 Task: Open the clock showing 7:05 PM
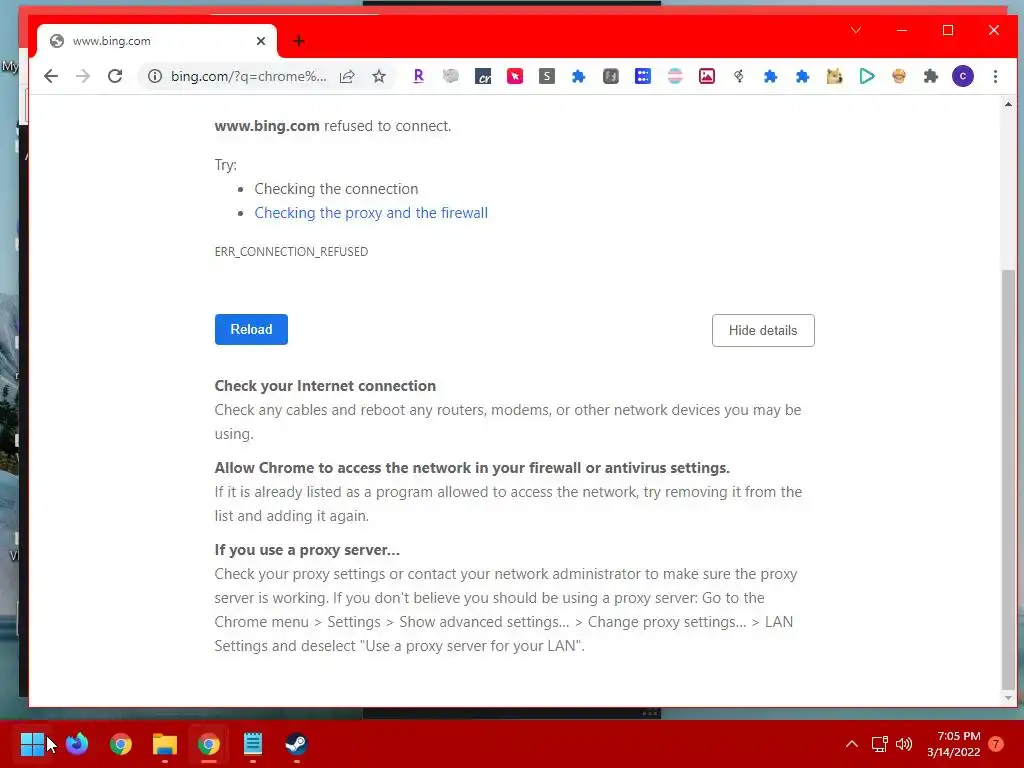click(x=953, y=744)
